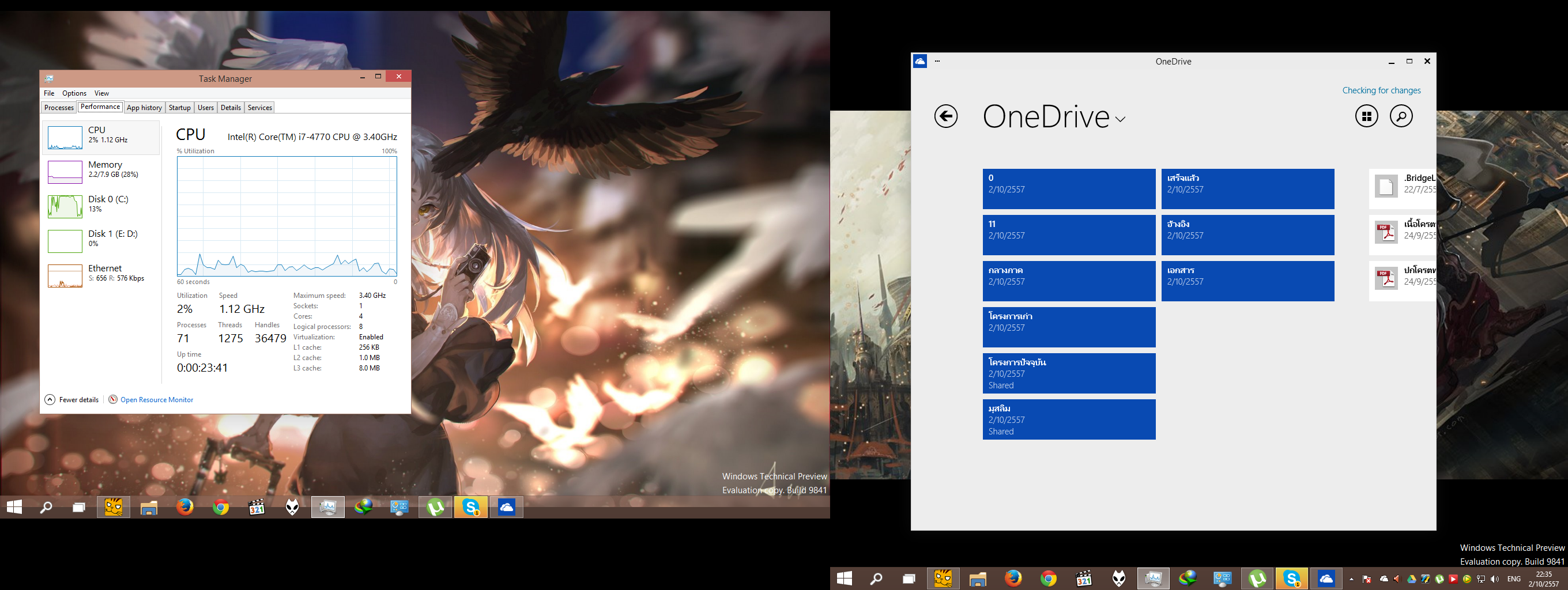The width and height of the screenshot is (1568, 590).
Task: Open Action Center flag in the system tray
Action: tap(1367, 579)
